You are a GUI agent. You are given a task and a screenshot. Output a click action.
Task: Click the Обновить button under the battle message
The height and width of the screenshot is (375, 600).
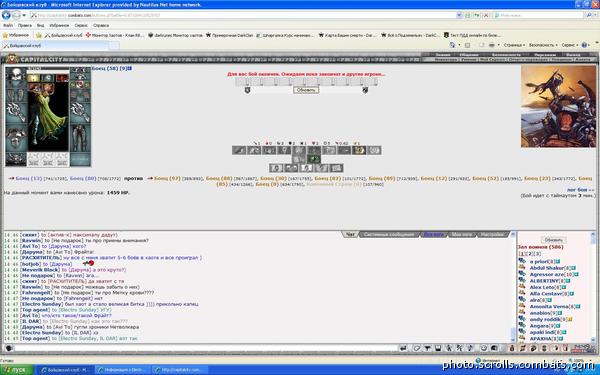point(306,90)
